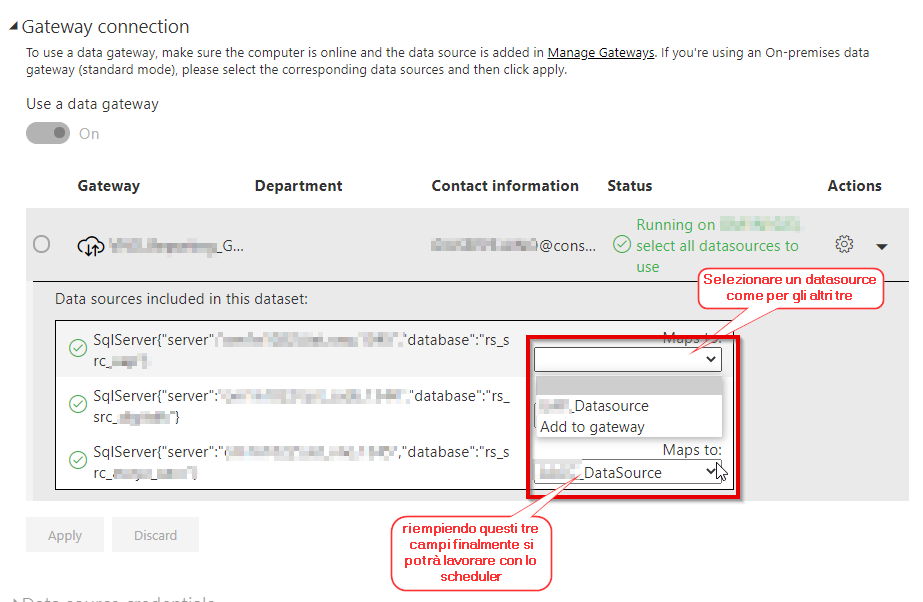Click the first data source check icon

tap(77, 349)
